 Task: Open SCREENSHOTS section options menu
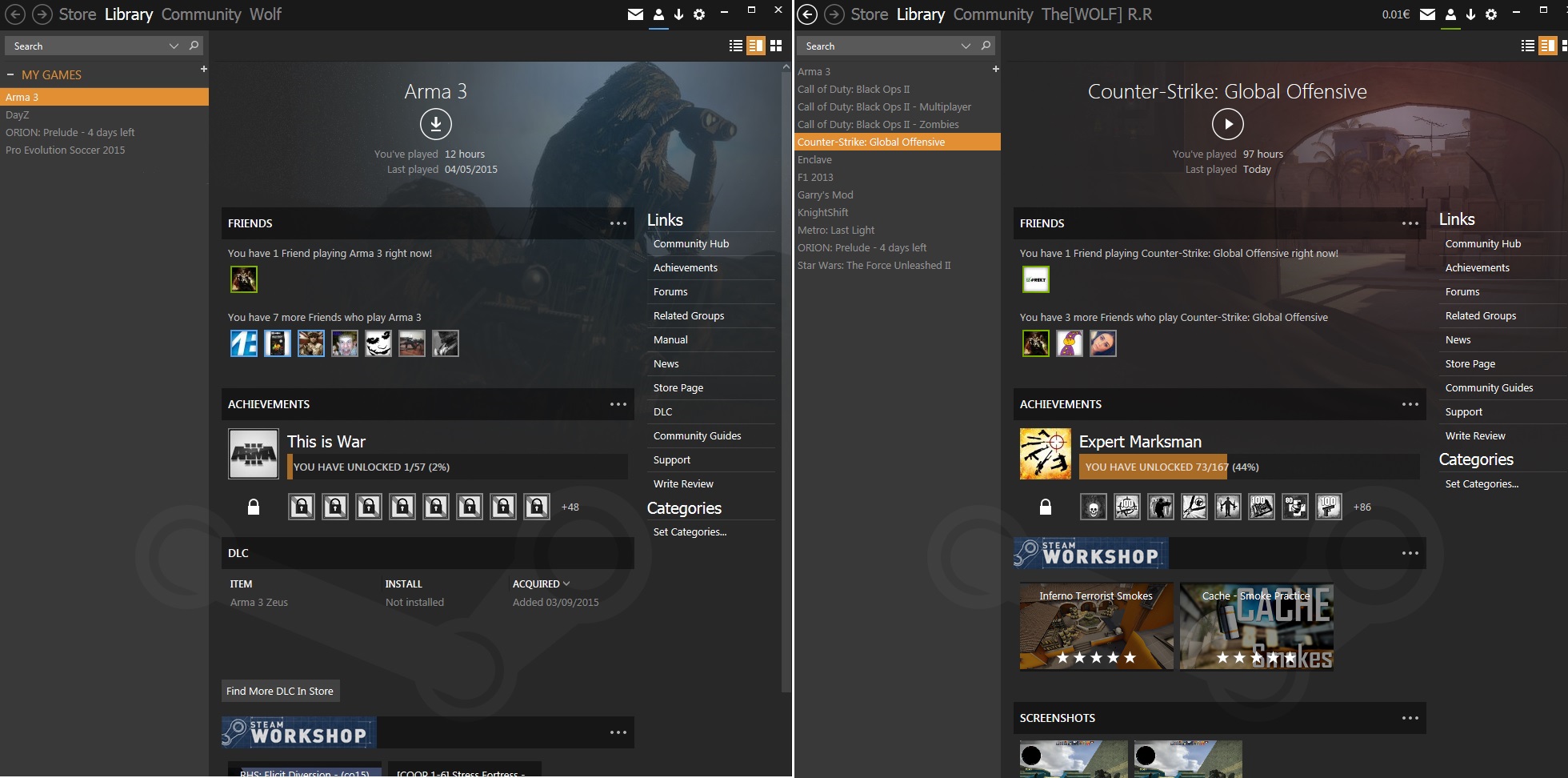coord(1410,718)
